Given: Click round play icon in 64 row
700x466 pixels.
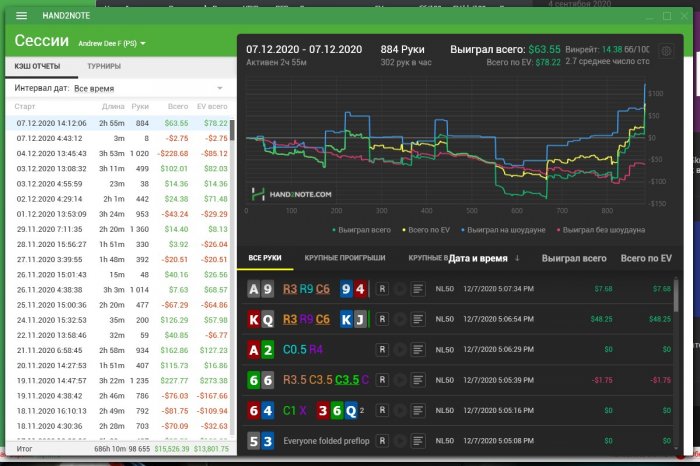Looking at the screenshot, I should [400, 410].
